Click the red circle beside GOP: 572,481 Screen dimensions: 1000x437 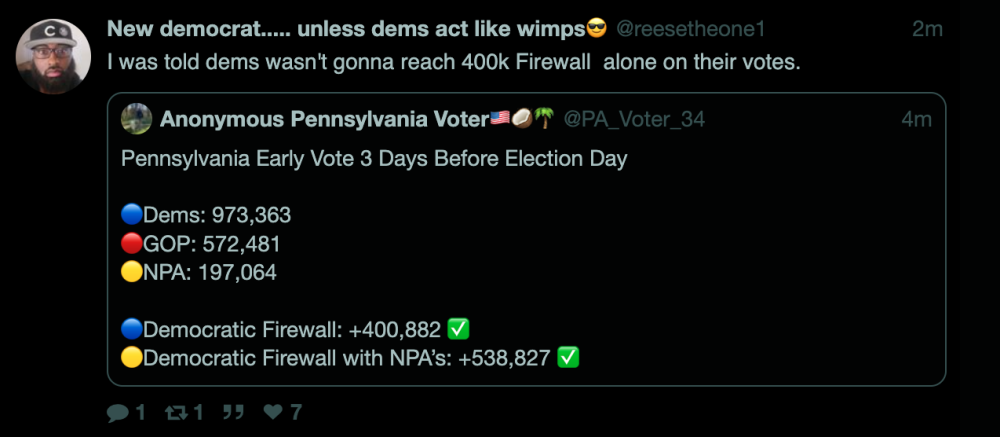(131, 243)
